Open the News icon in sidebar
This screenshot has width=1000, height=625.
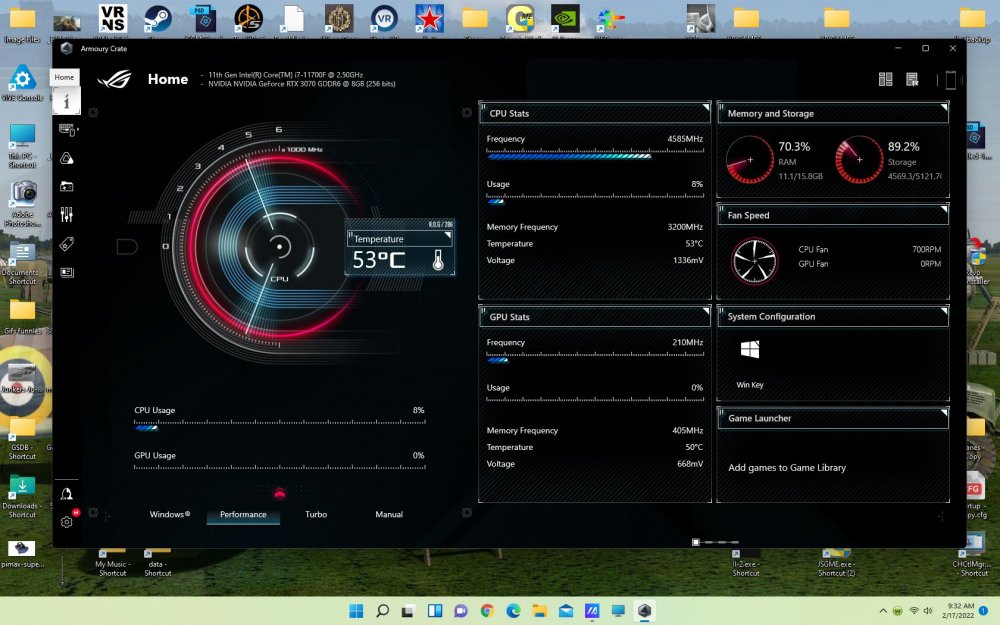pyautogui.click(x=67, y=272)
